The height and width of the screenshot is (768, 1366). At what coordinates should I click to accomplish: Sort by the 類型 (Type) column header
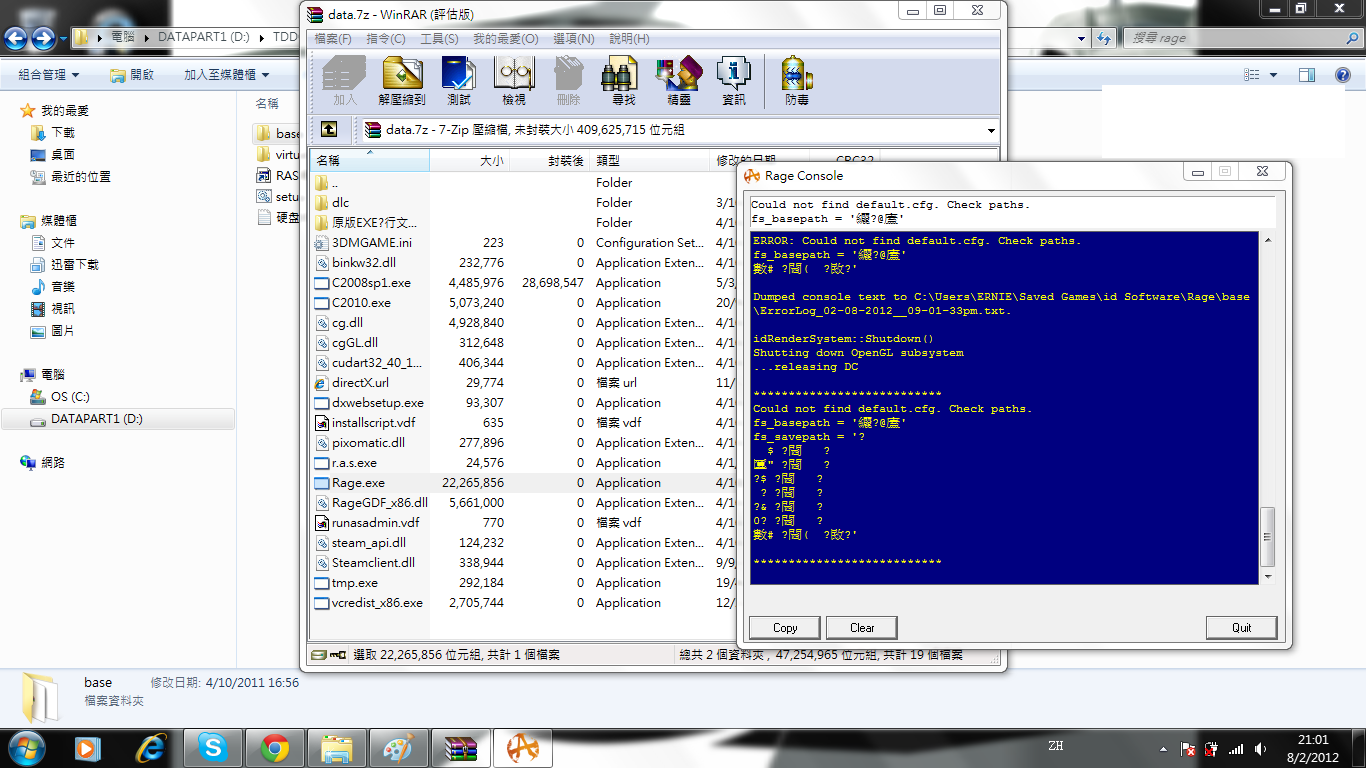tap(649, 160)
